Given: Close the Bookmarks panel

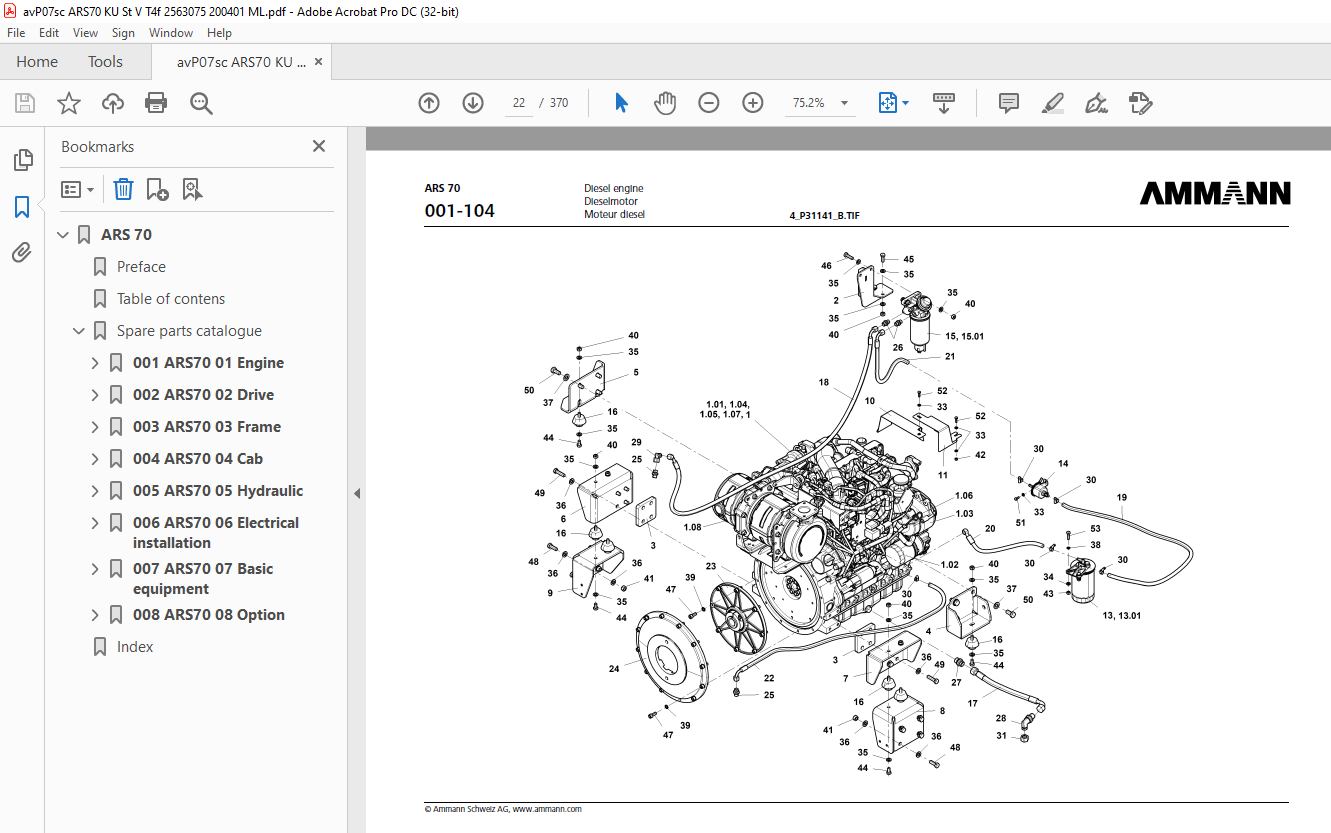Looking at the screenshot, I should 319,146.
